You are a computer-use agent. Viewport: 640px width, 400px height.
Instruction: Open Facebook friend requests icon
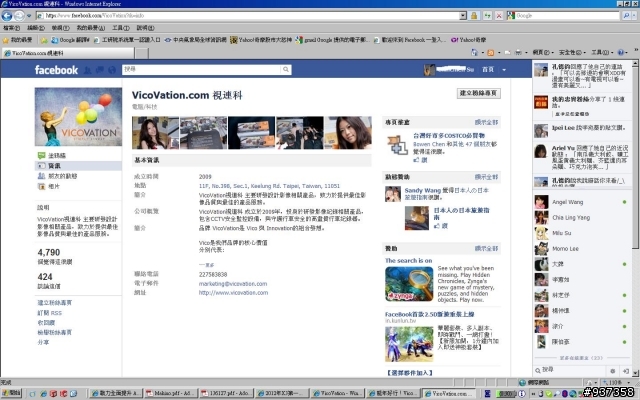87,70
